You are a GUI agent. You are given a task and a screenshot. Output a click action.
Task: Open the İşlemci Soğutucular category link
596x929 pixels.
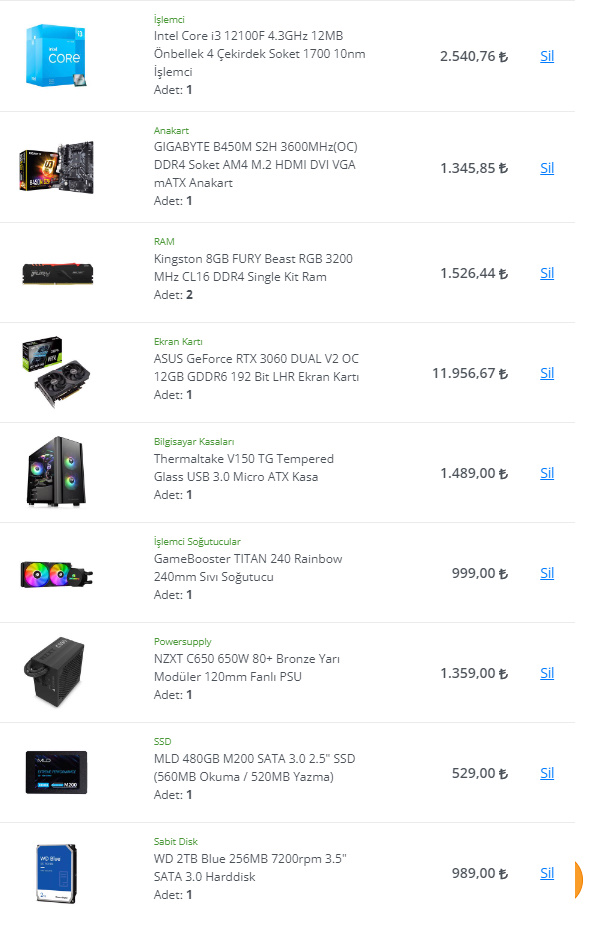pos(197,542)
